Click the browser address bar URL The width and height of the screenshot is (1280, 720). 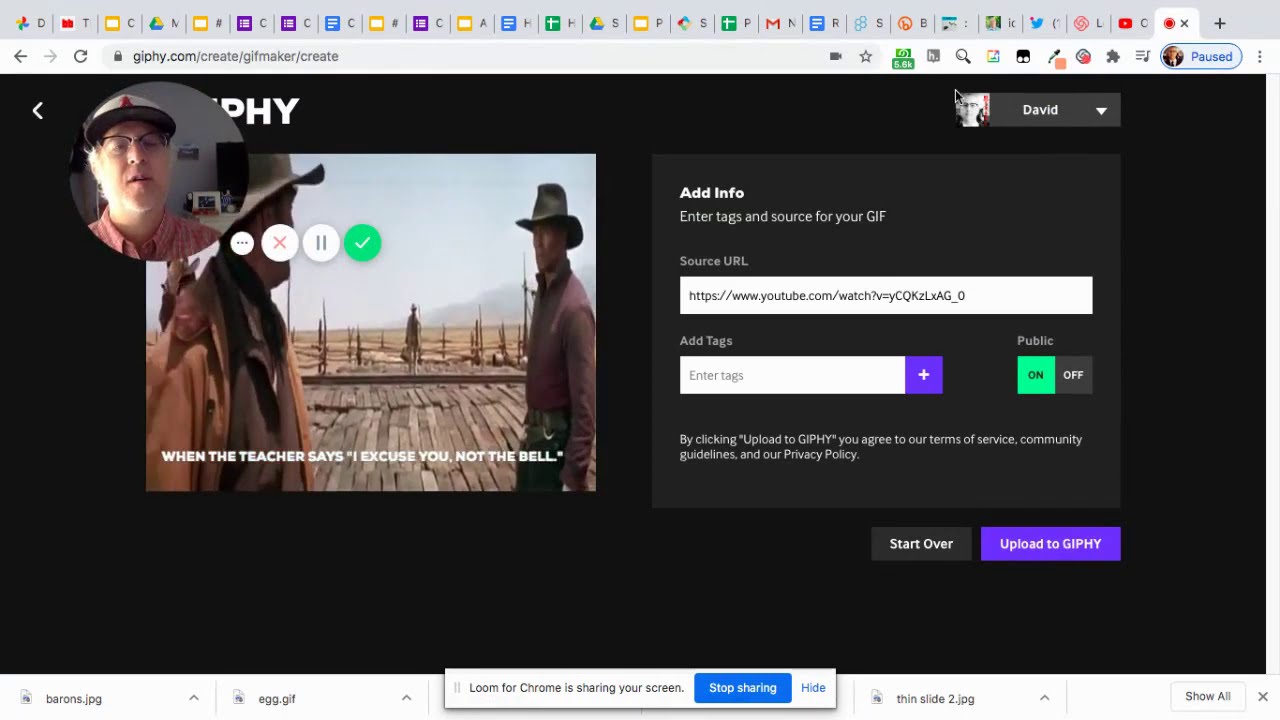point(236,57)
